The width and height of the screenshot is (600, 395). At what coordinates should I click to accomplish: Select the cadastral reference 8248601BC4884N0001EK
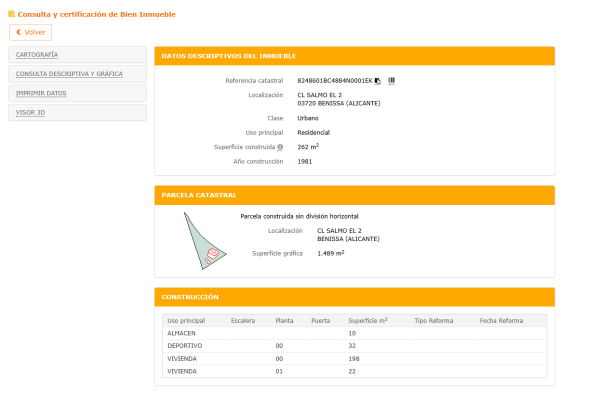click(x=335, y=81)
